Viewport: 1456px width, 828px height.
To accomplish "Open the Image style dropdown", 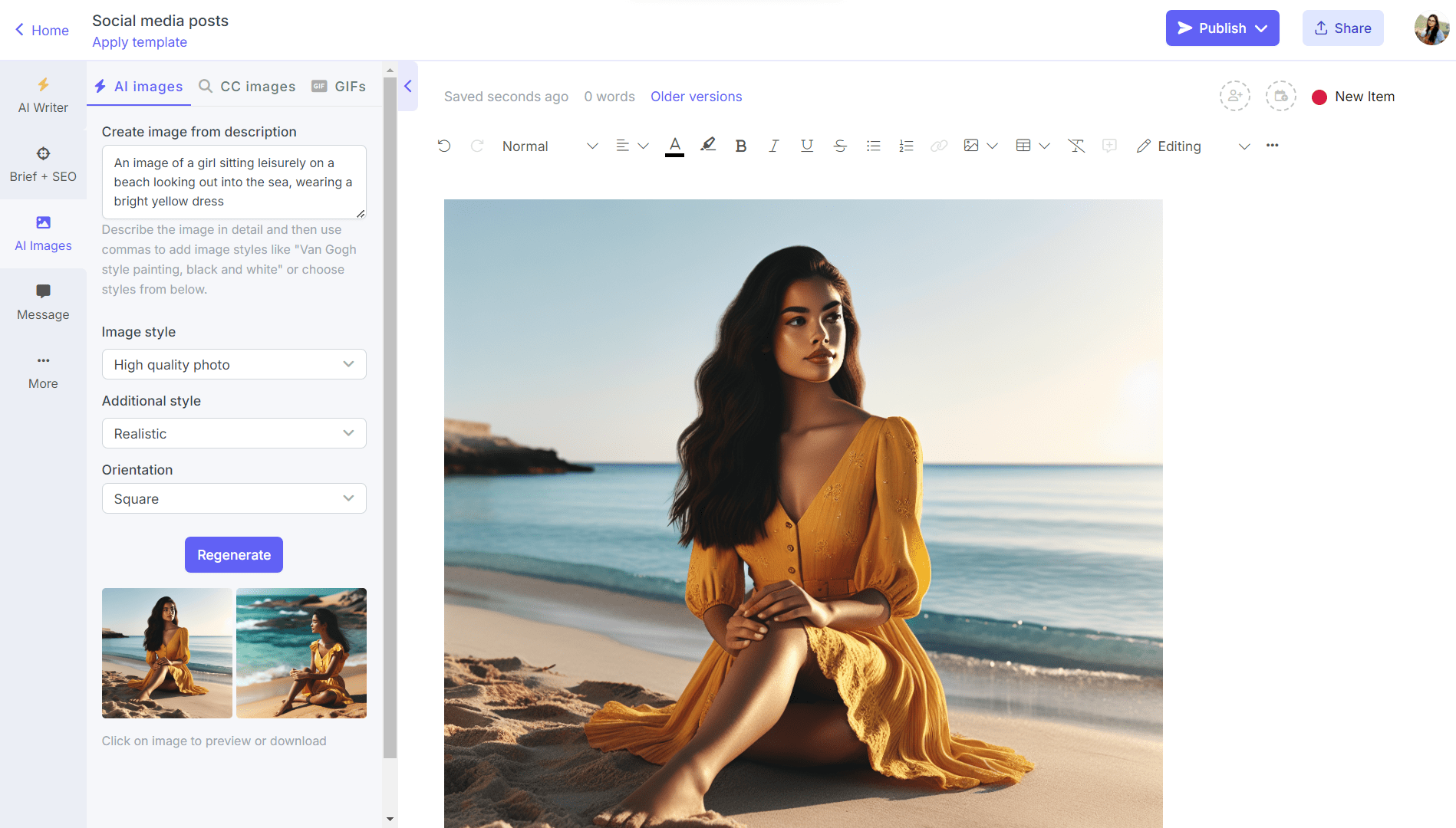I will [x=233, y=364].
